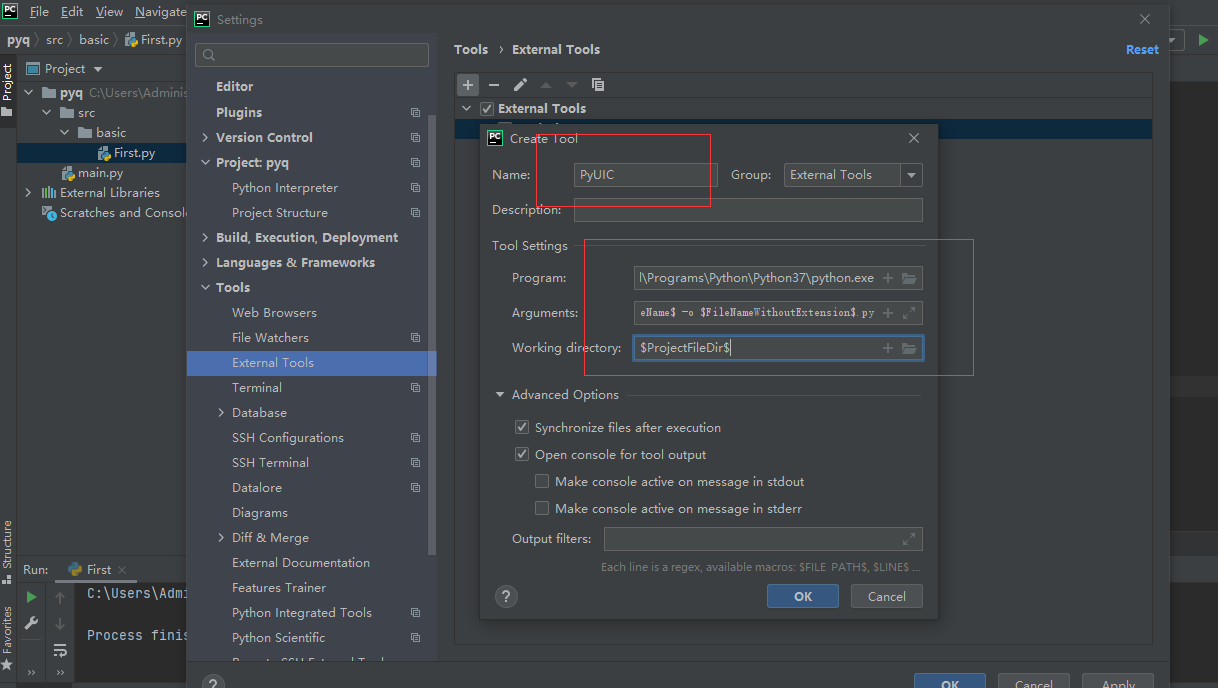Expand the Diff & Merge settings node
The width and height of the screenshot is (1218, 688).
coord(221,538)
